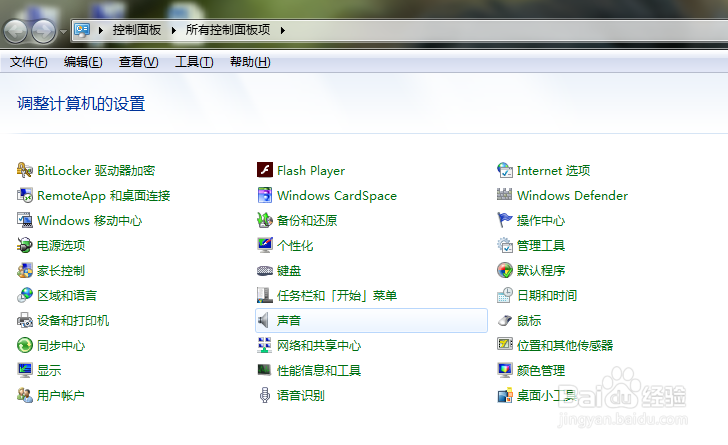This screenshot has width=728, height=445.
Task: Open the 个性化 link text
Action: [x=295, y=245]
